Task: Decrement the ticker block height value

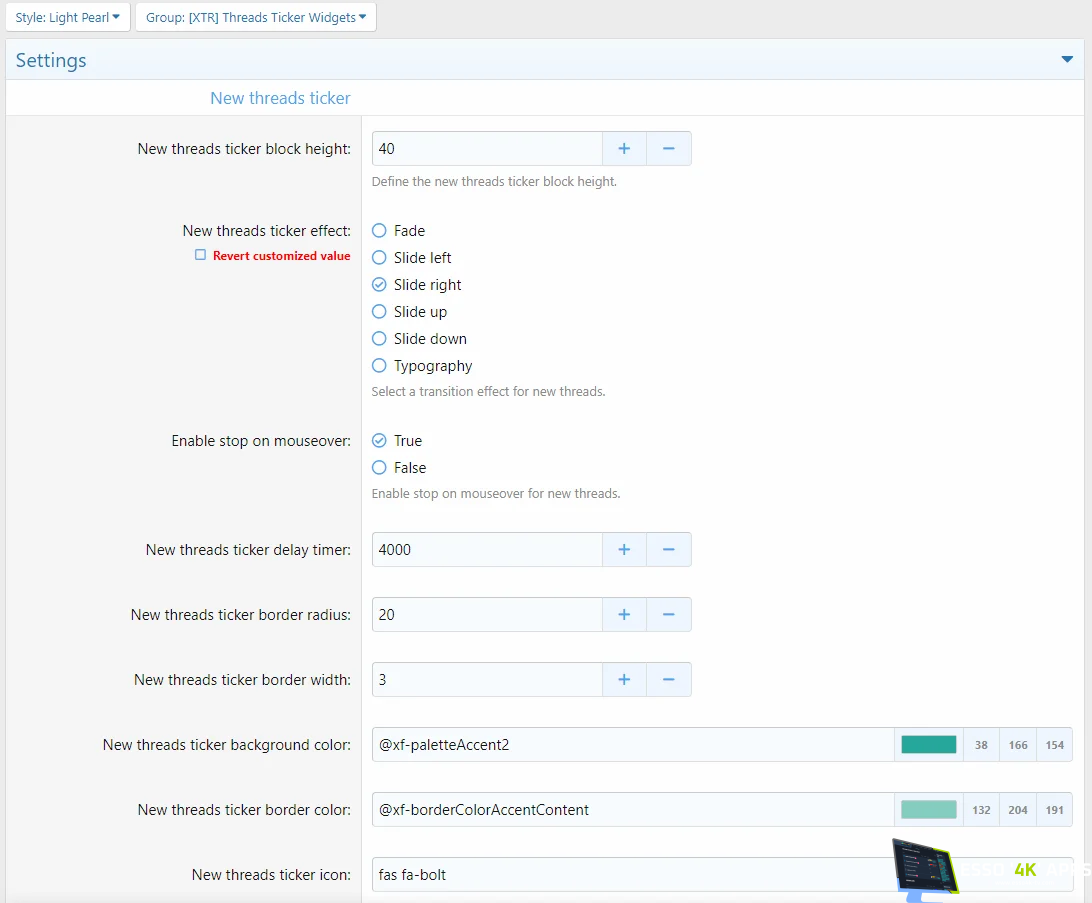Action: coord(668,148)
